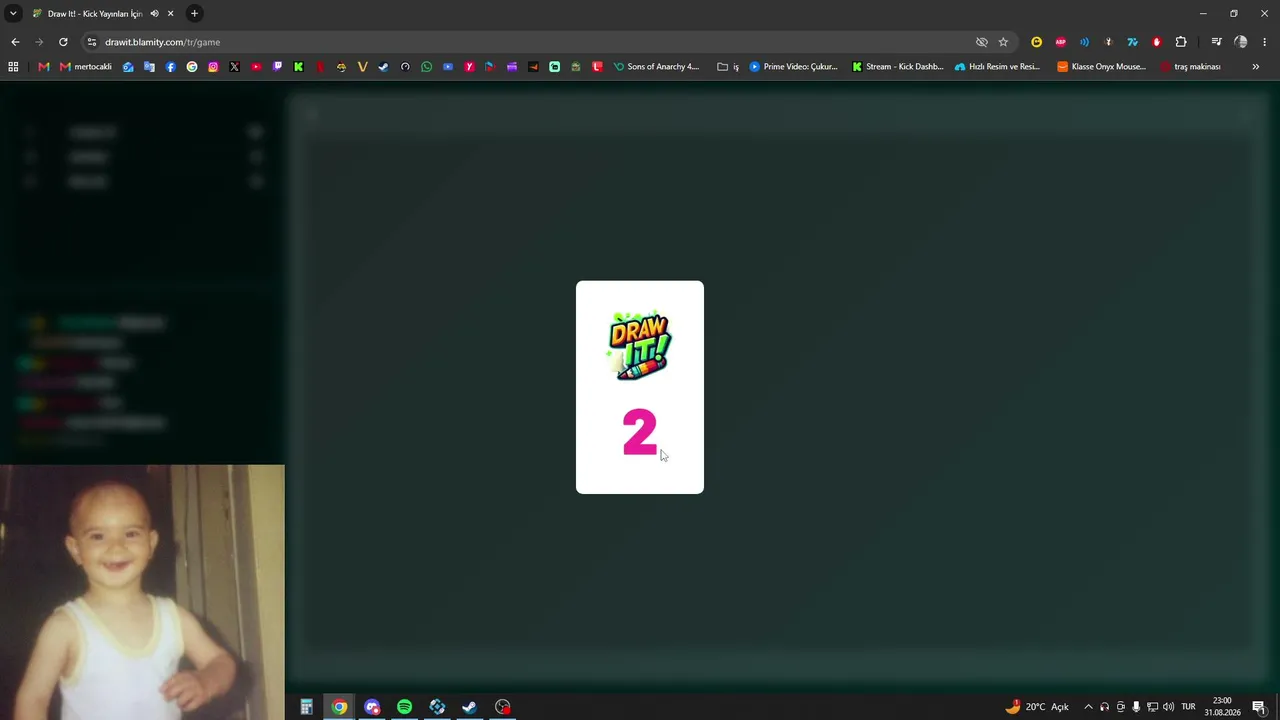Reload the current page
The image size is (1280, 720).
(x=63, y=42)
